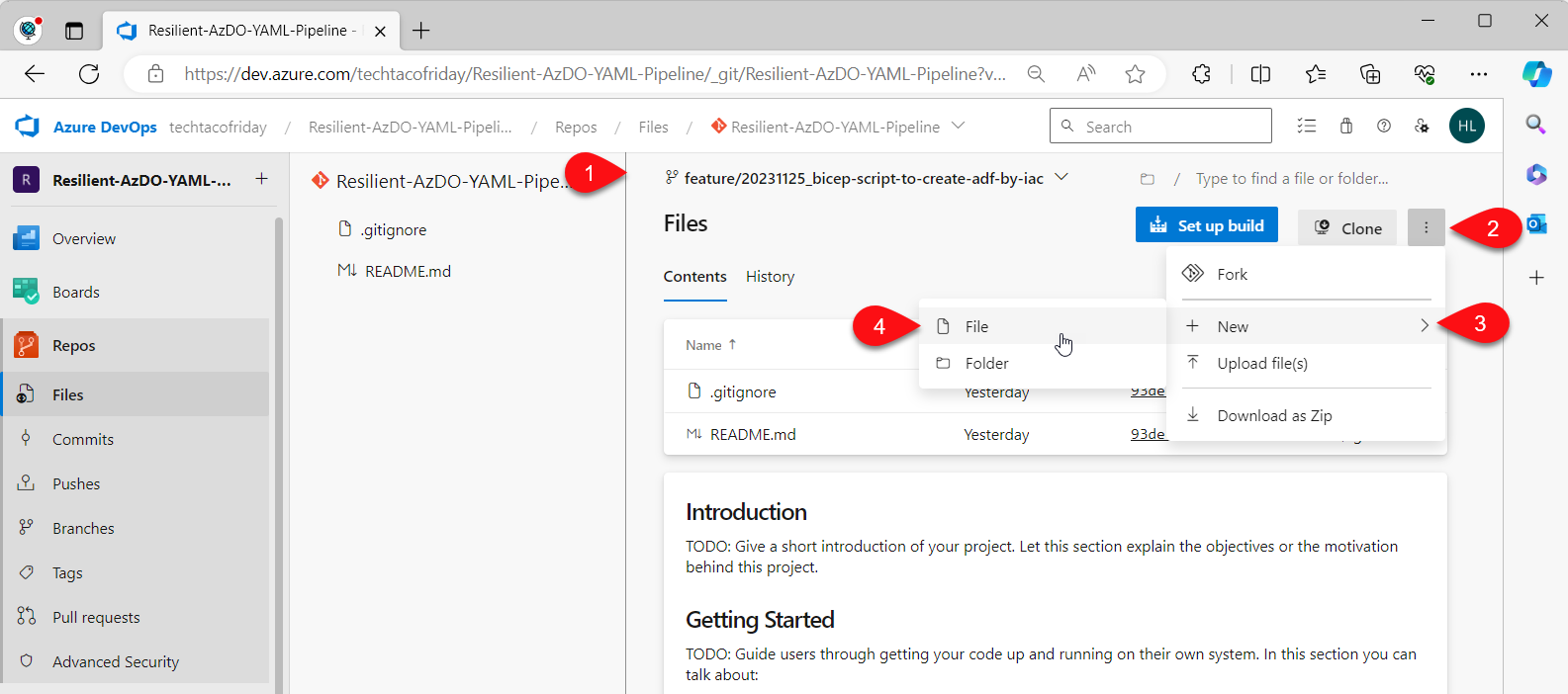Screen dimensions: 1568x694
Task: Click the Clone button
Action: pos(1346,227)
